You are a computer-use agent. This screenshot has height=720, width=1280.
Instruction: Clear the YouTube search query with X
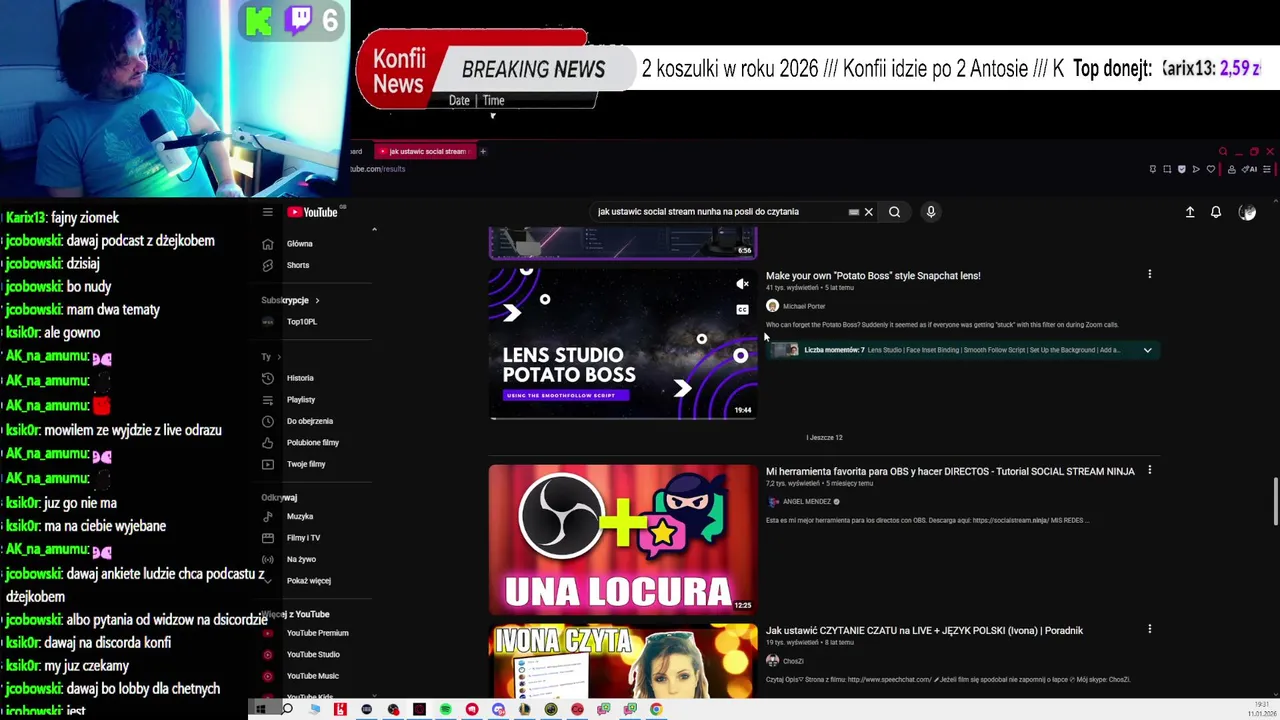[x=868, y=212]
